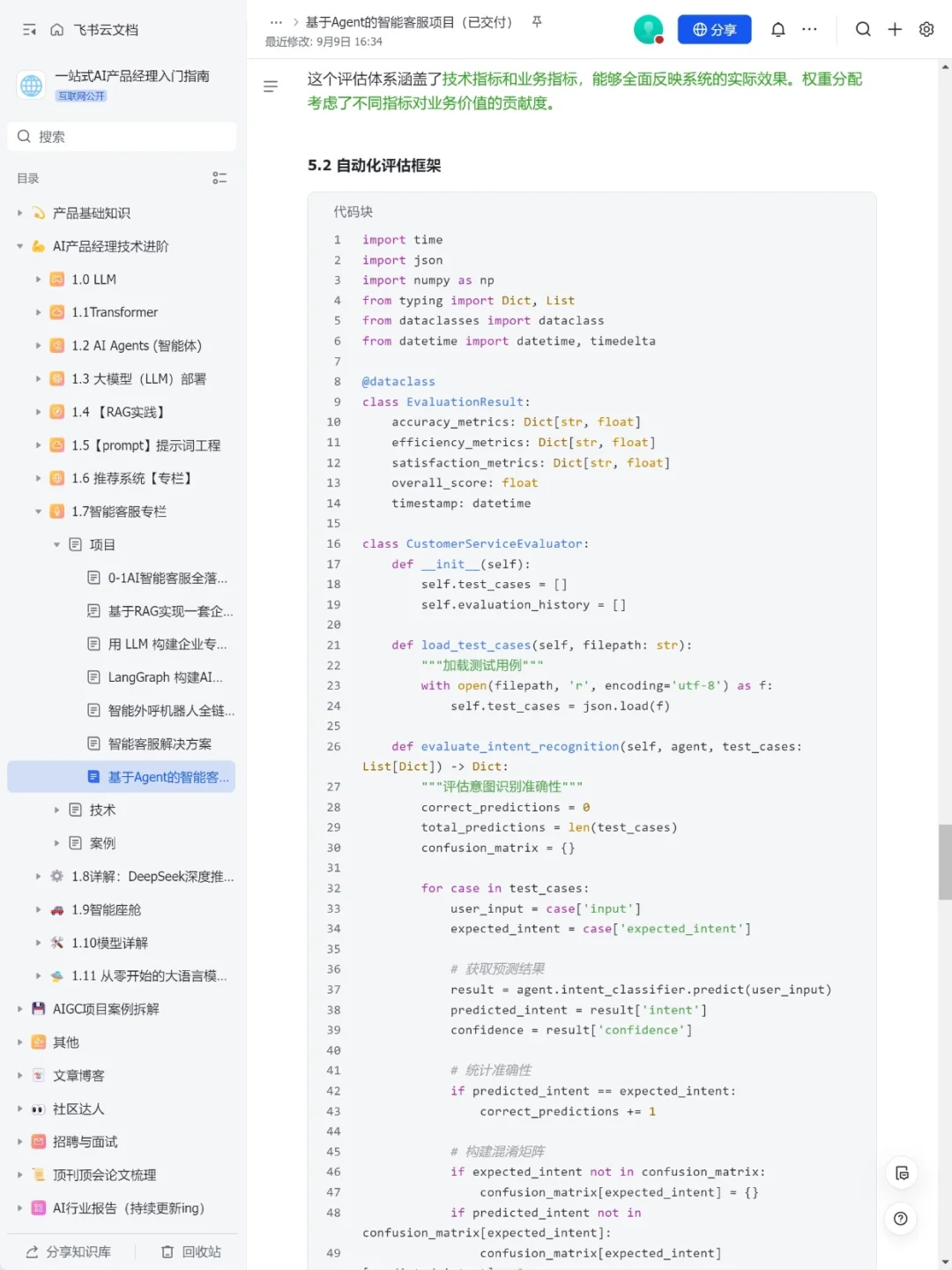The height and width of the screenshot is (1270, 952).
Task: Click the AIGC项目案例拆解 icon
Action: pos(38,1009)
